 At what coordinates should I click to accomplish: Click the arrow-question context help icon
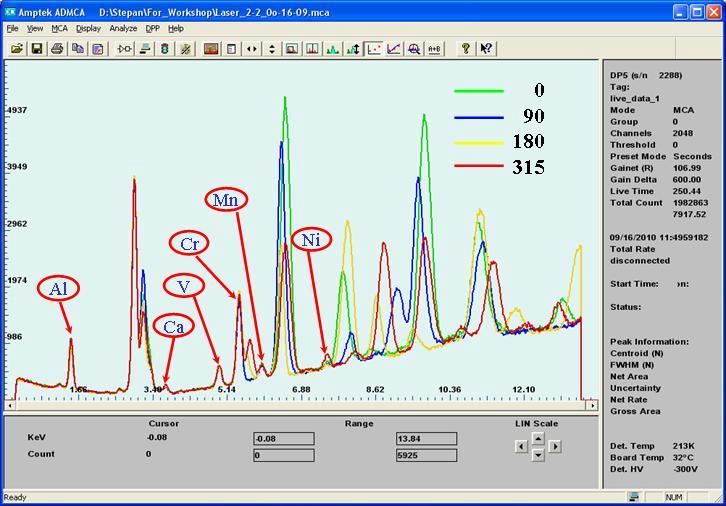(x=486, y=49)
